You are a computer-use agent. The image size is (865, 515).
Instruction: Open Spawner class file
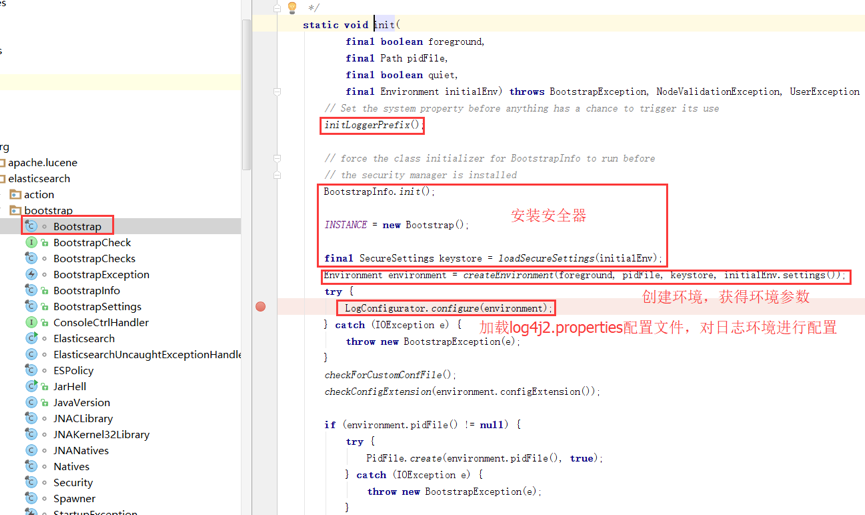(74, 498)
